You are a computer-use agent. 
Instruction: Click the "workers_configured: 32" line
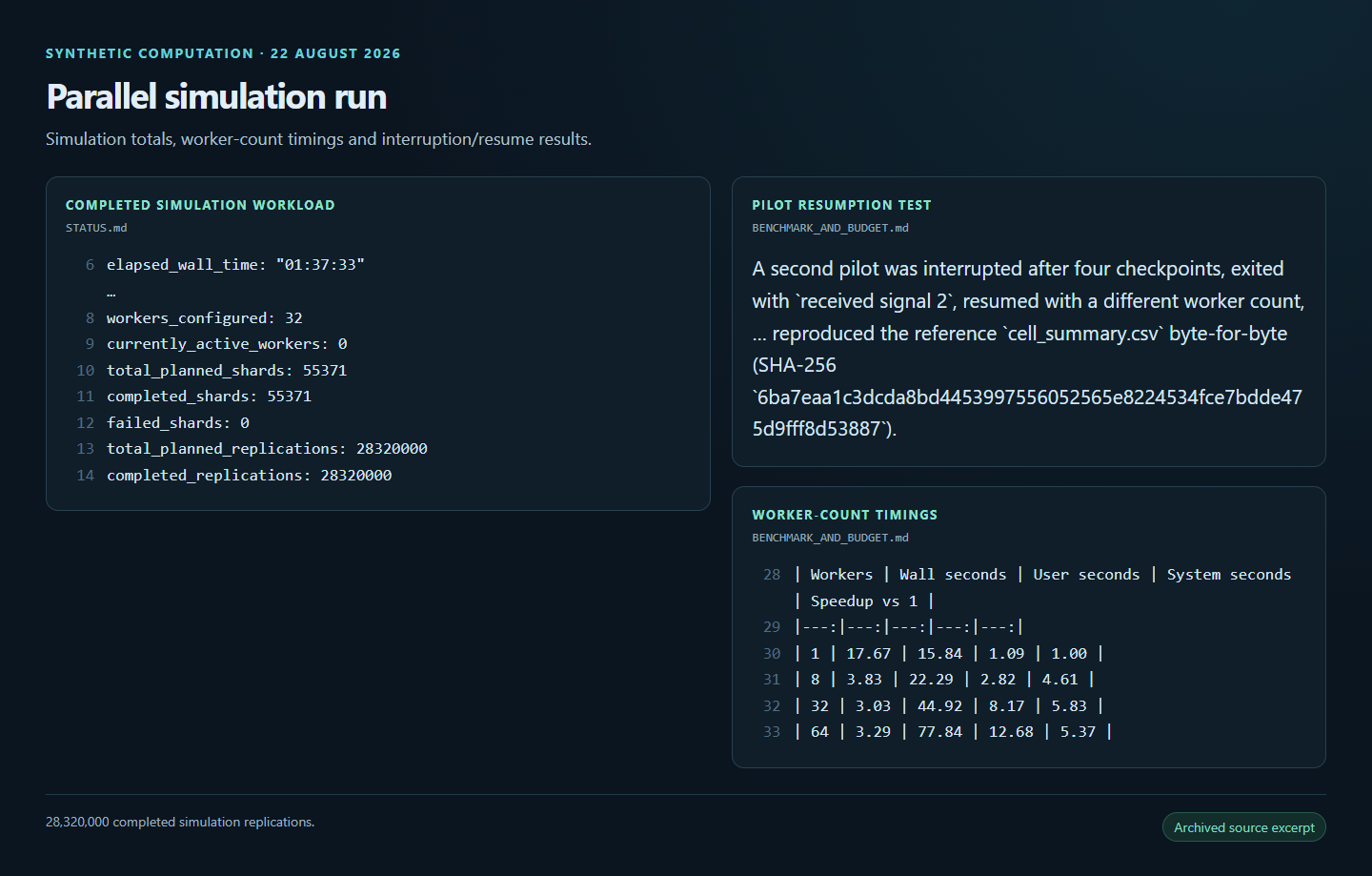pyautogui.click(x=204, y=318)
